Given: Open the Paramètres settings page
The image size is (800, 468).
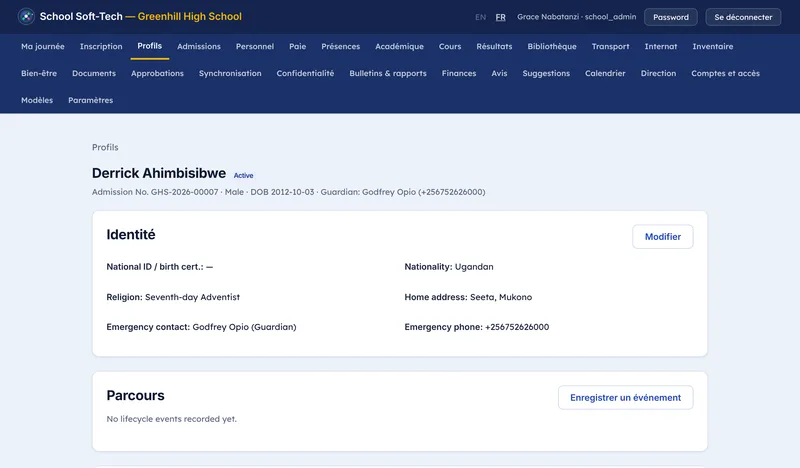Looking at the screenshot, I should pyautogui.click(x=90, y=101).
